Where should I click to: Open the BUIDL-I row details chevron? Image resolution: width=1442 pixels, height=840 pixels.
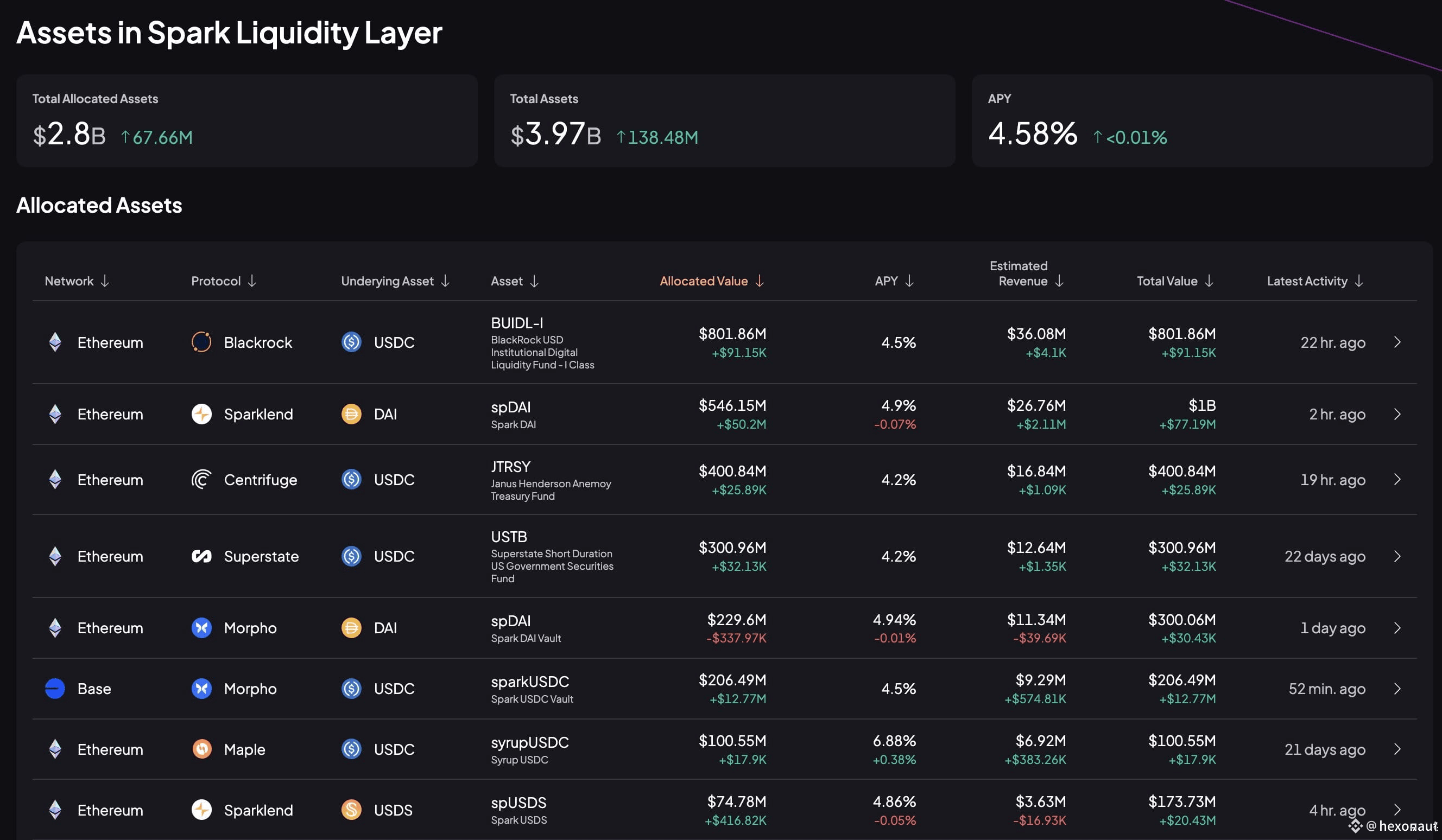coord(1397,342)
